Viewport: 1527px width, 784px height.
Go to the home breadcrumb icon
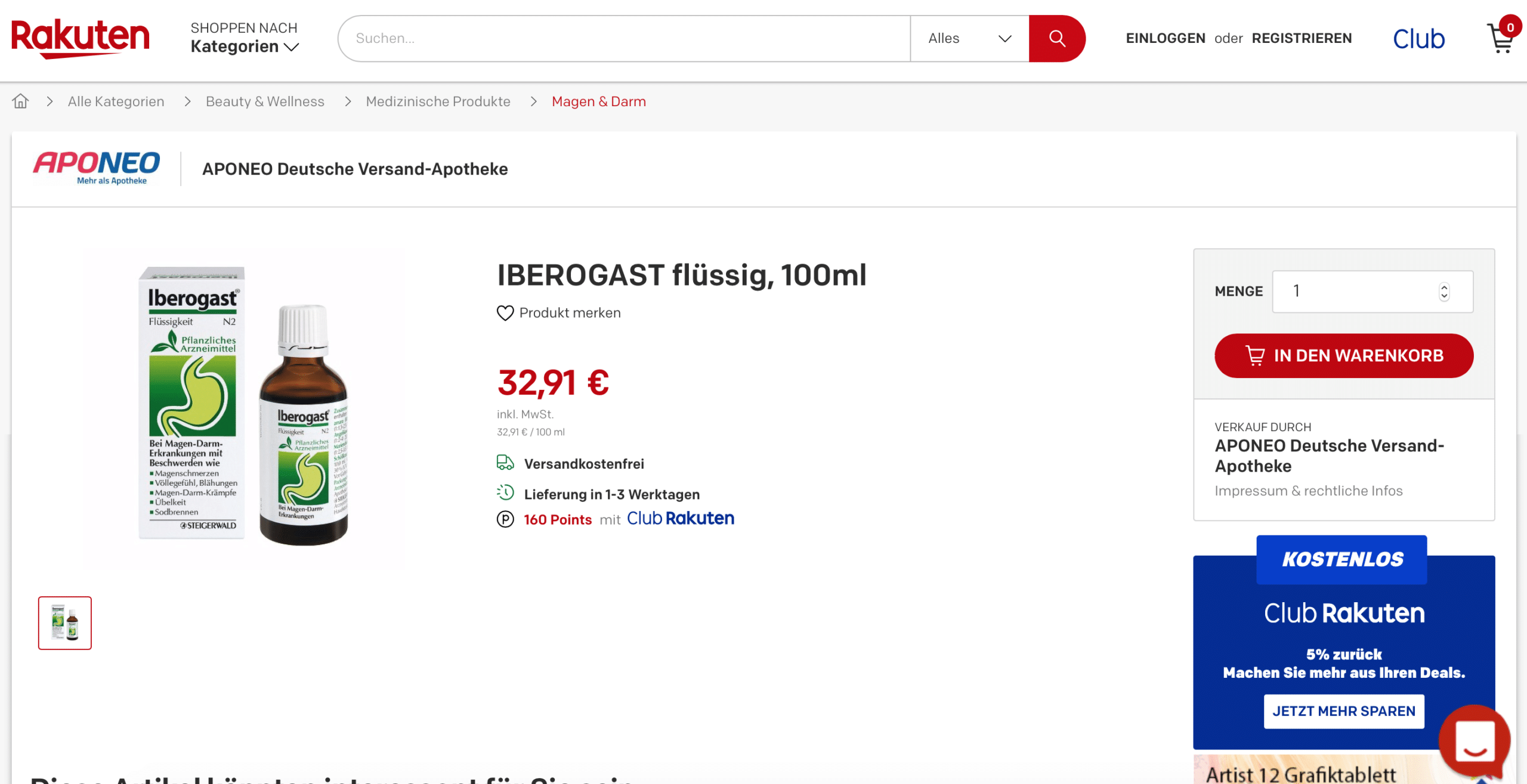(21, 101)
